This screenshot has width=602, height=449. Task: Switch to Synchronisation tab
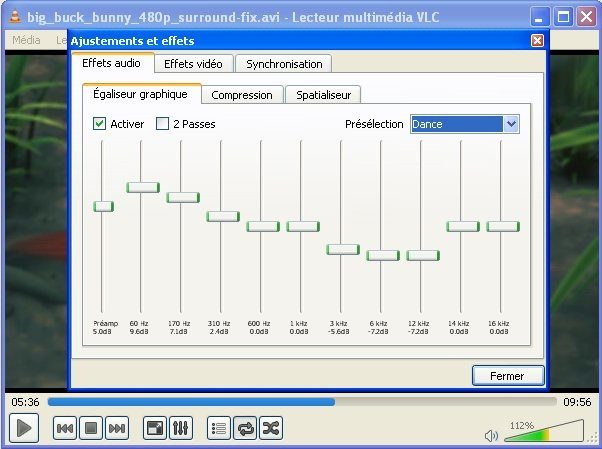pos(284,64)
